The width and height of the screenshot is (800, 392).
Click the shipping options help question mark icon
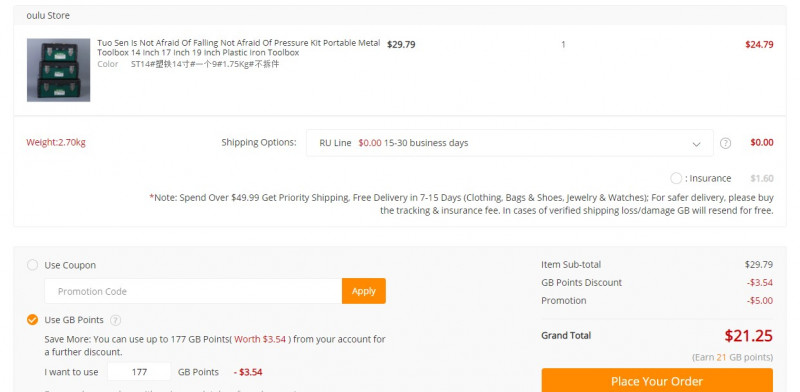725,143
